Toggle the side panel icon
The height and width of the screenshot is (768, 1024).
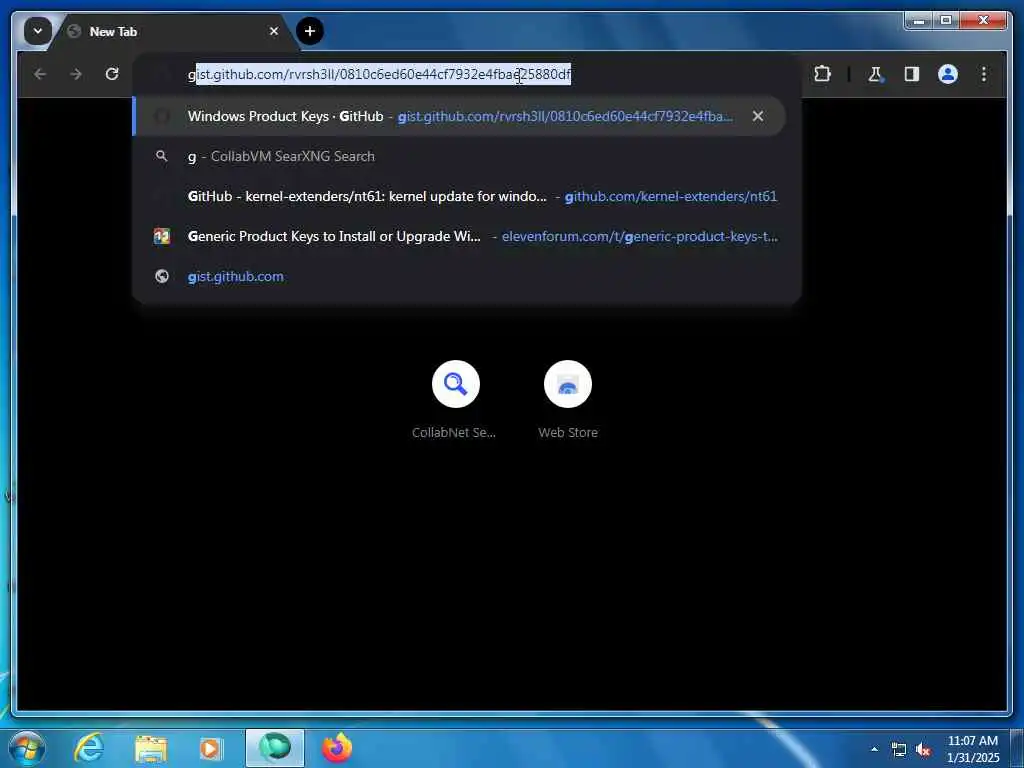[x=912, y=74]
